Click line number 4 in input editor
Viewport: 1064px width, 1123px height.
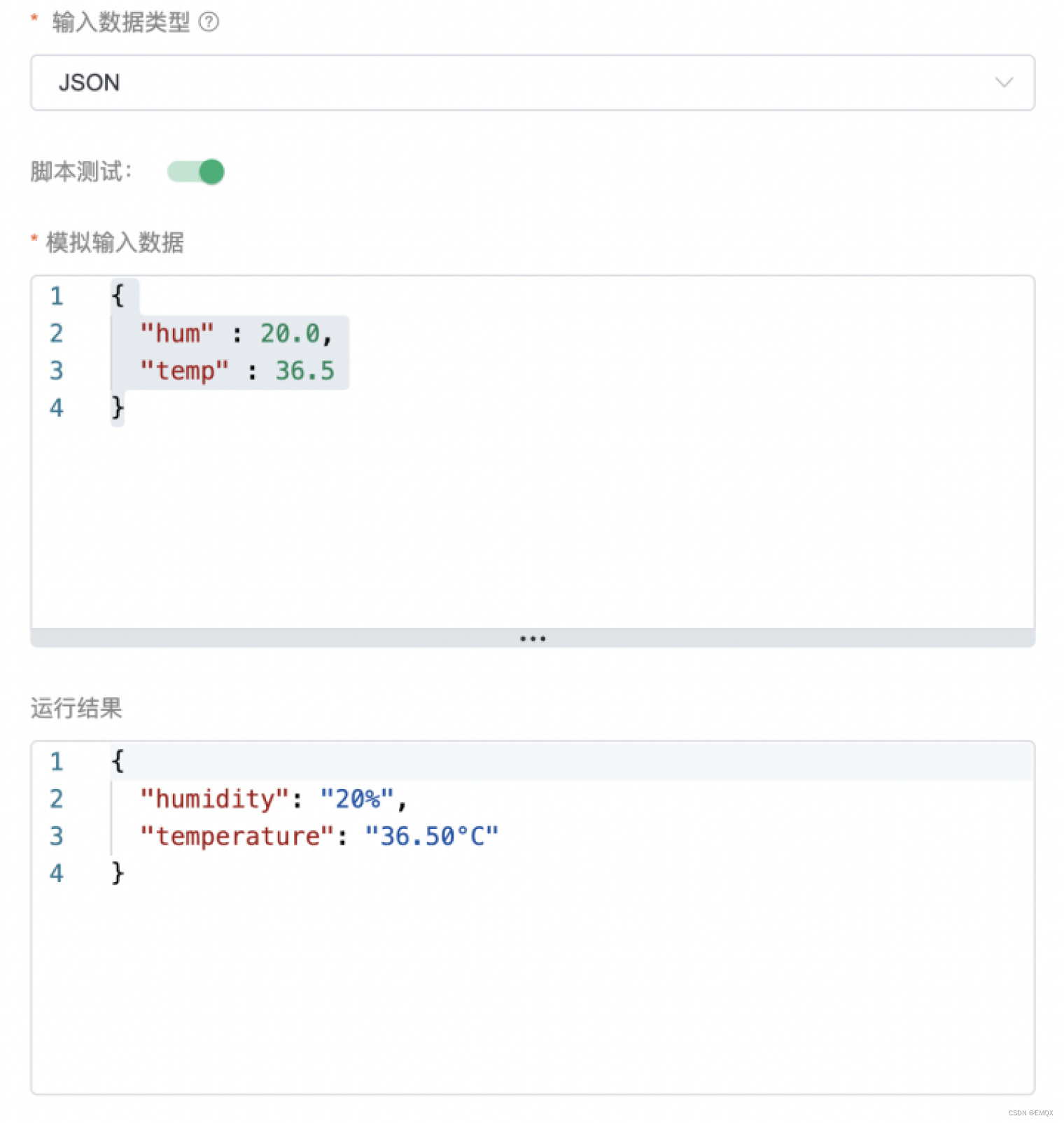pos(57,407)
